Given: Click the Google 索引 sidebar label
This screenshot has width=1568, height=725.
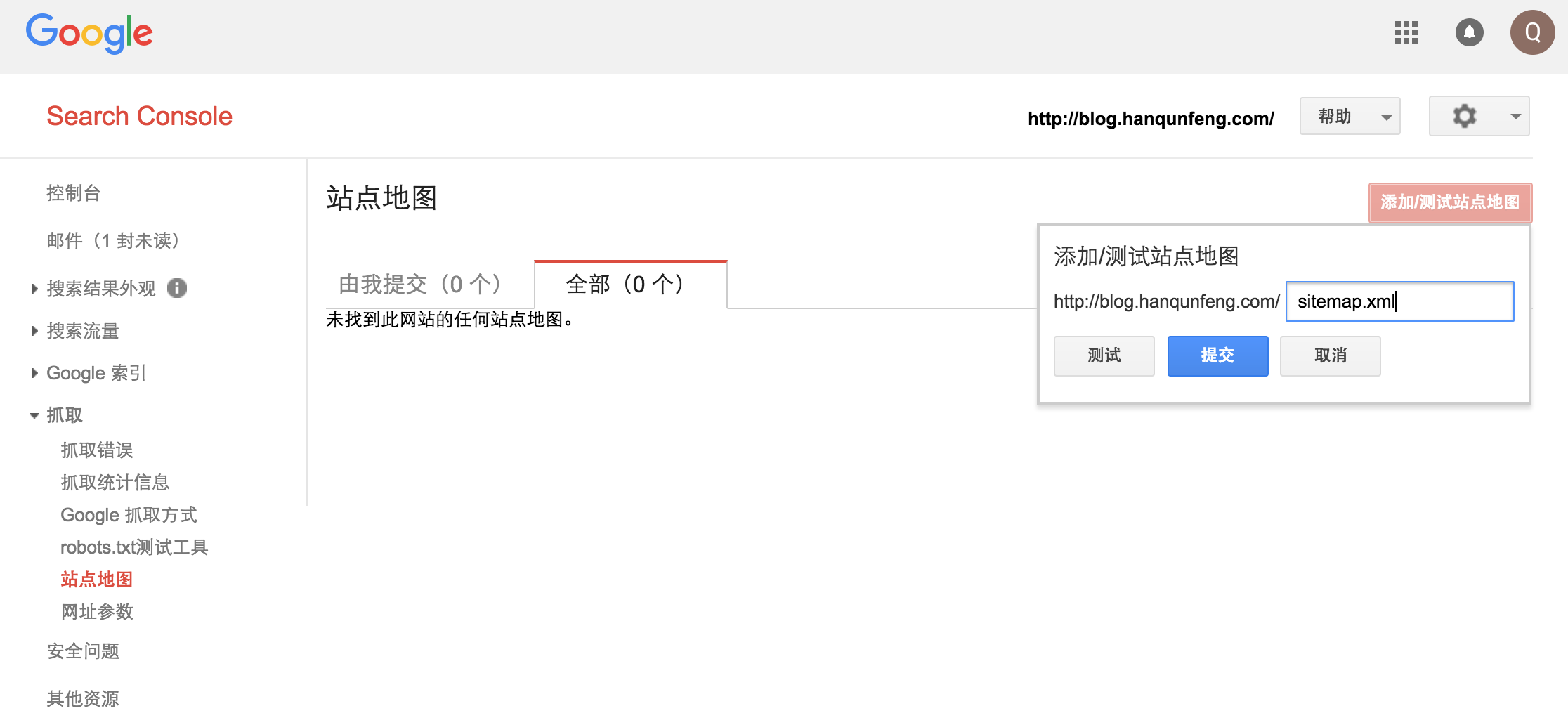Looking at the screenshot, I should tap(96, 373).
